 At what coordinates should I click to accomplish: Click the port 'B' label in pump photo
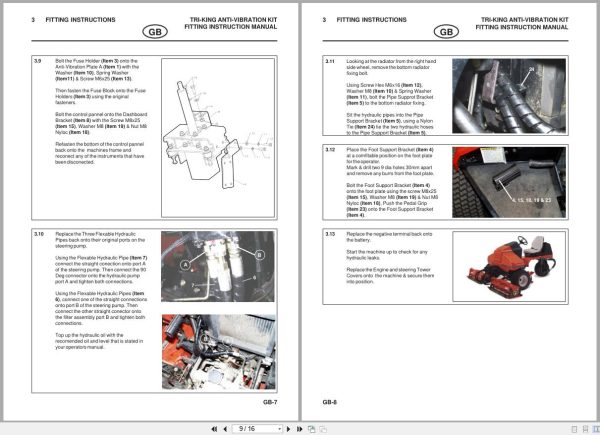click(259, 255)
